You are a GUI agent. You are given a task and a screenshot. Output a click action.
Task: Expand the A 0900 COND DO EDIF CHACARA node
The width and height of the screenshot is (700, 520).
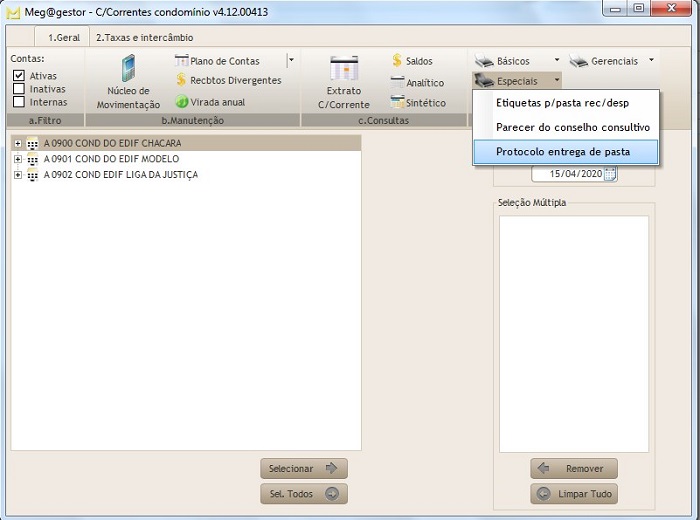click(18, 143)
